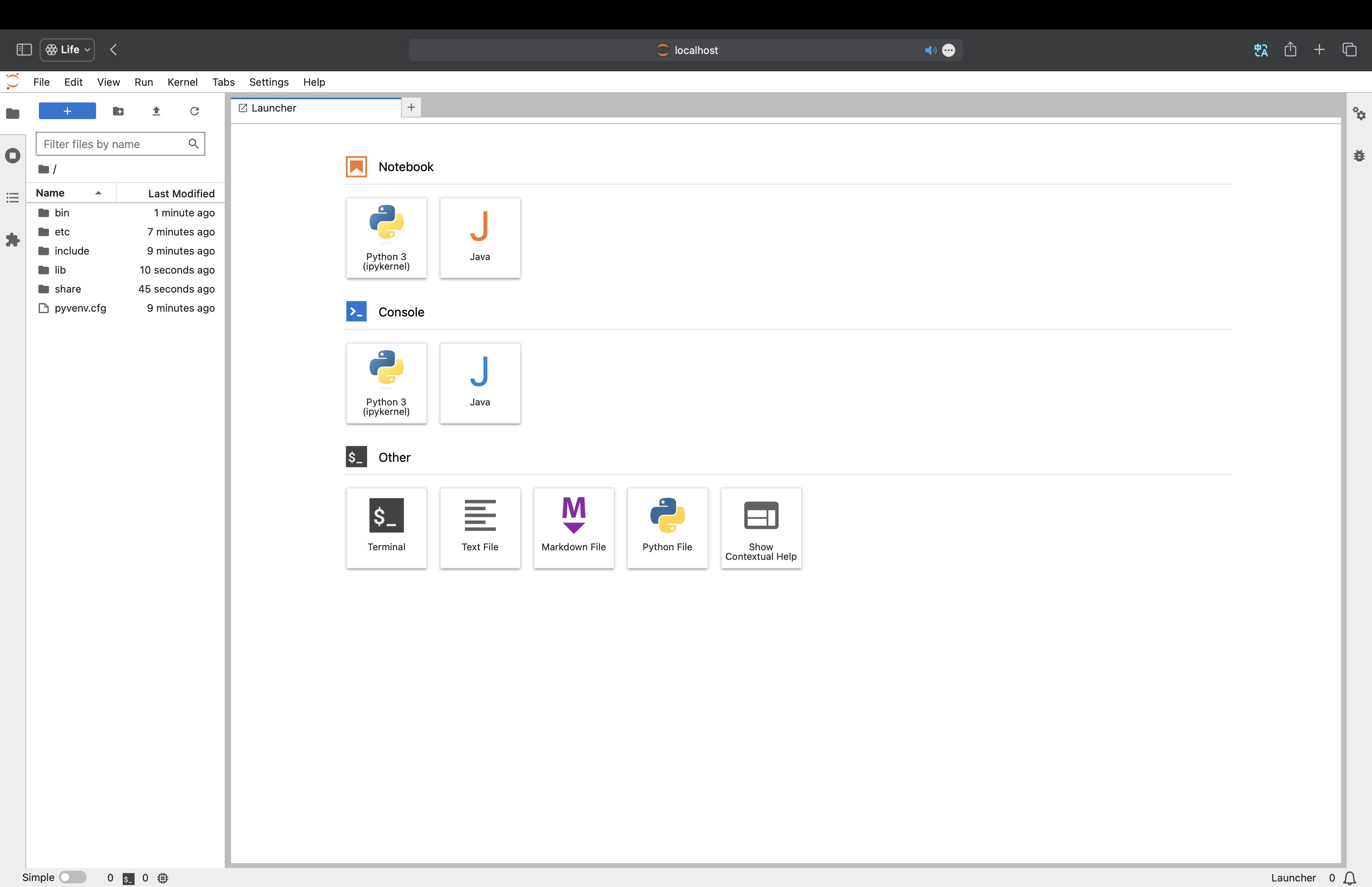The width and height of the screenshot is (1372, 887).
Task: Open the Extension Manager puzzle icon
Action: coord(13,240)
